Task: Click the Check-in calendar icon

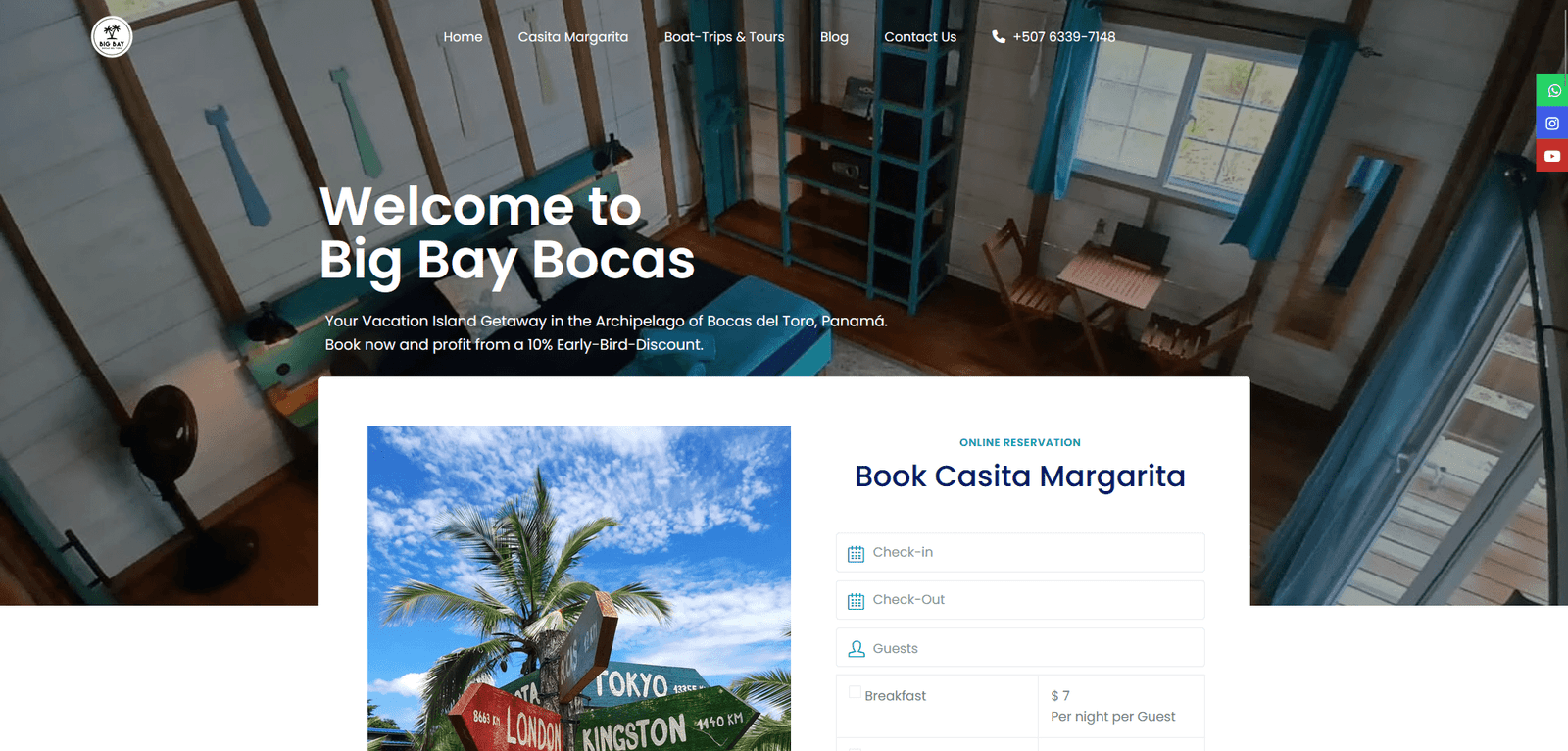Action: point(856,554)
